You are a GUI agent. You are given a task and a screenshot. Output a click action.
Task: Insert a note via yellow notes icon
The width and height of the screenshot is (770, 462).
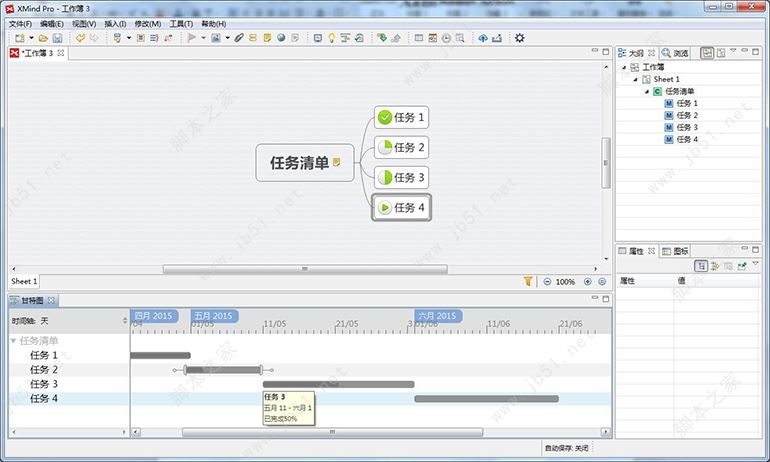click(x=267, y=38)
